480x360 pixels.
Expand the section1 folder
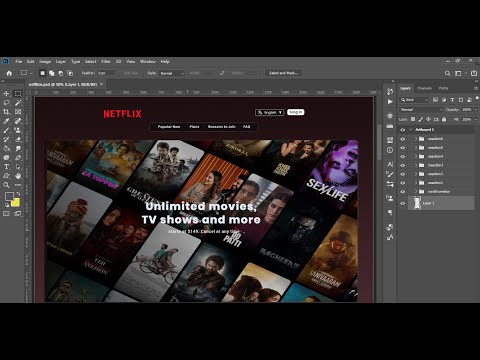coord(416,183)
